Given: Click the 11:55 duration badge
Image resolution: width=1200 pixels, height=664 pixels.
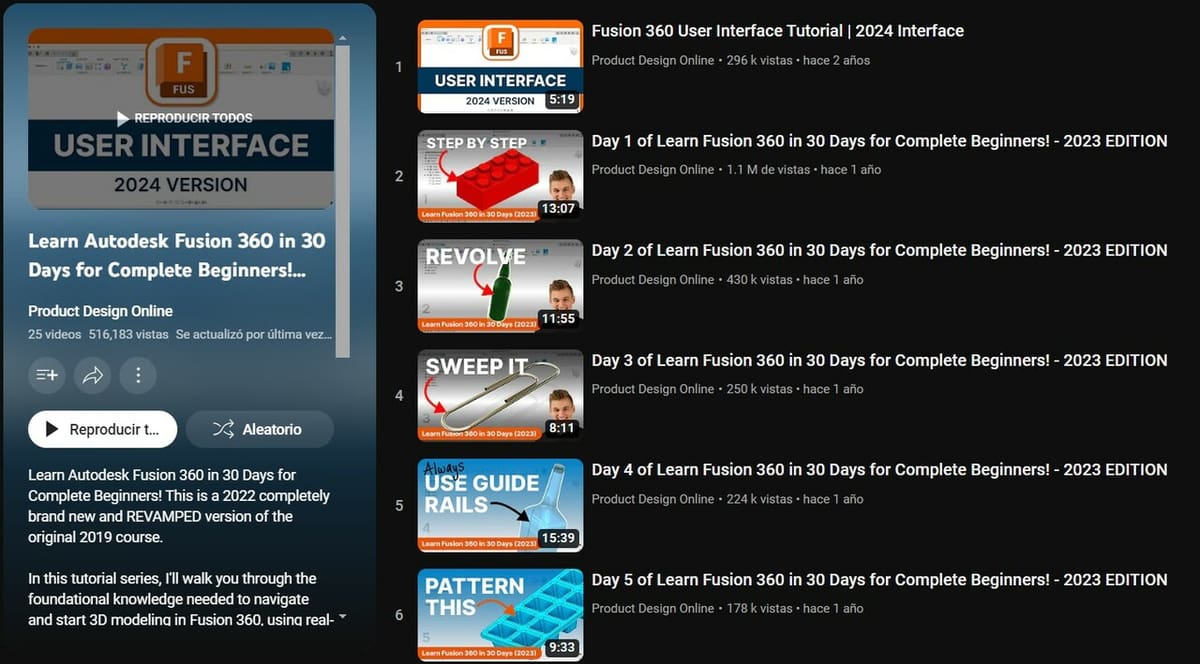Looking at the screenshot, I should (x=557, y=319).
